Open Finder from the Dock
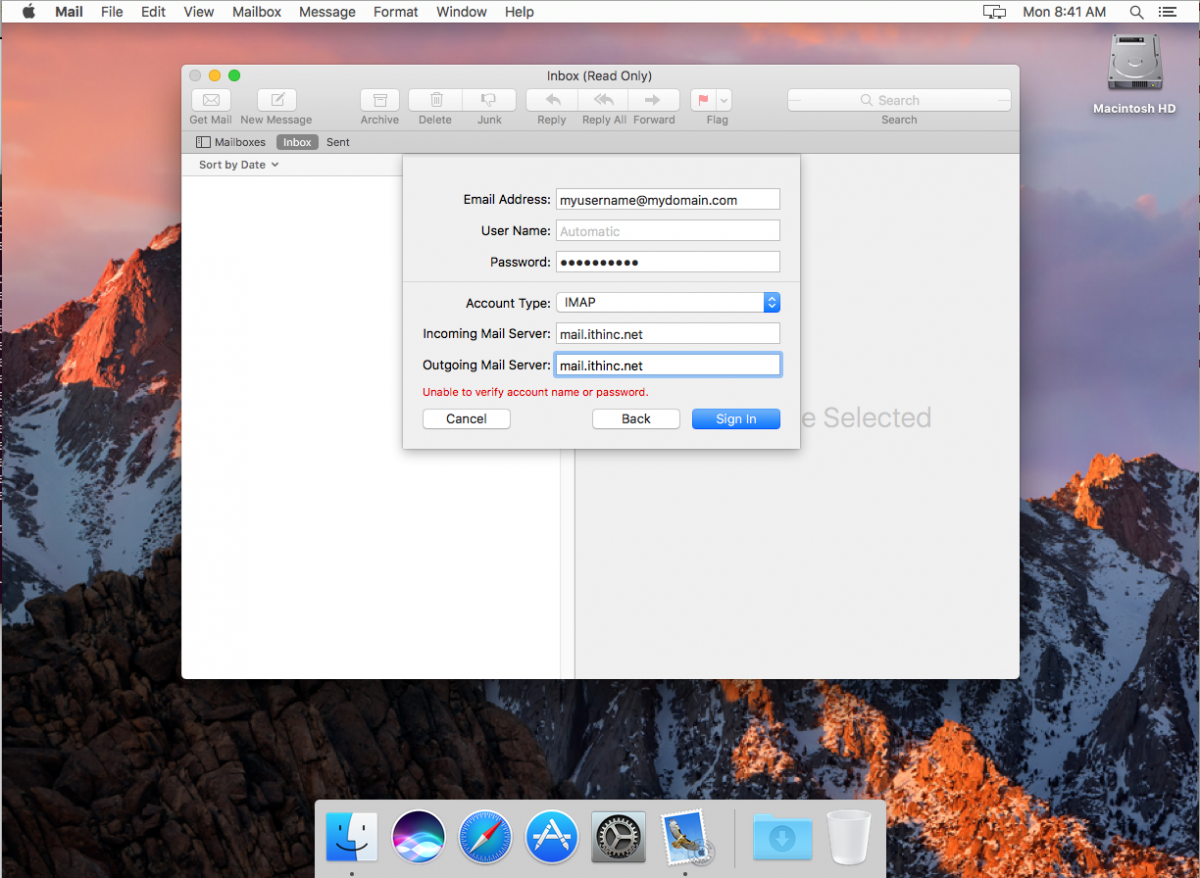 (x=352, y=837)
